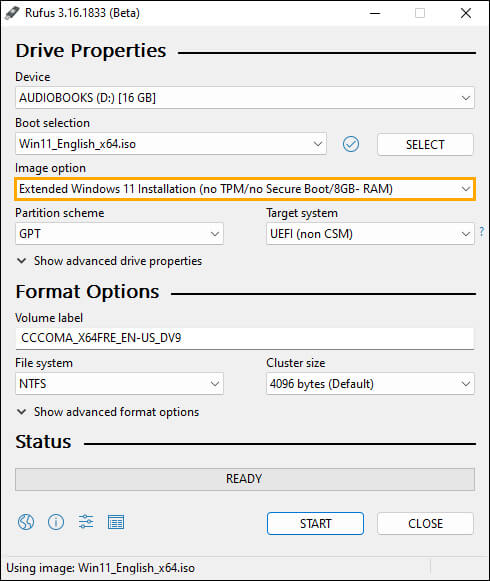Open the Device dropdown
The height and width of the screenshot is (581, 490).
pos(245,98)
